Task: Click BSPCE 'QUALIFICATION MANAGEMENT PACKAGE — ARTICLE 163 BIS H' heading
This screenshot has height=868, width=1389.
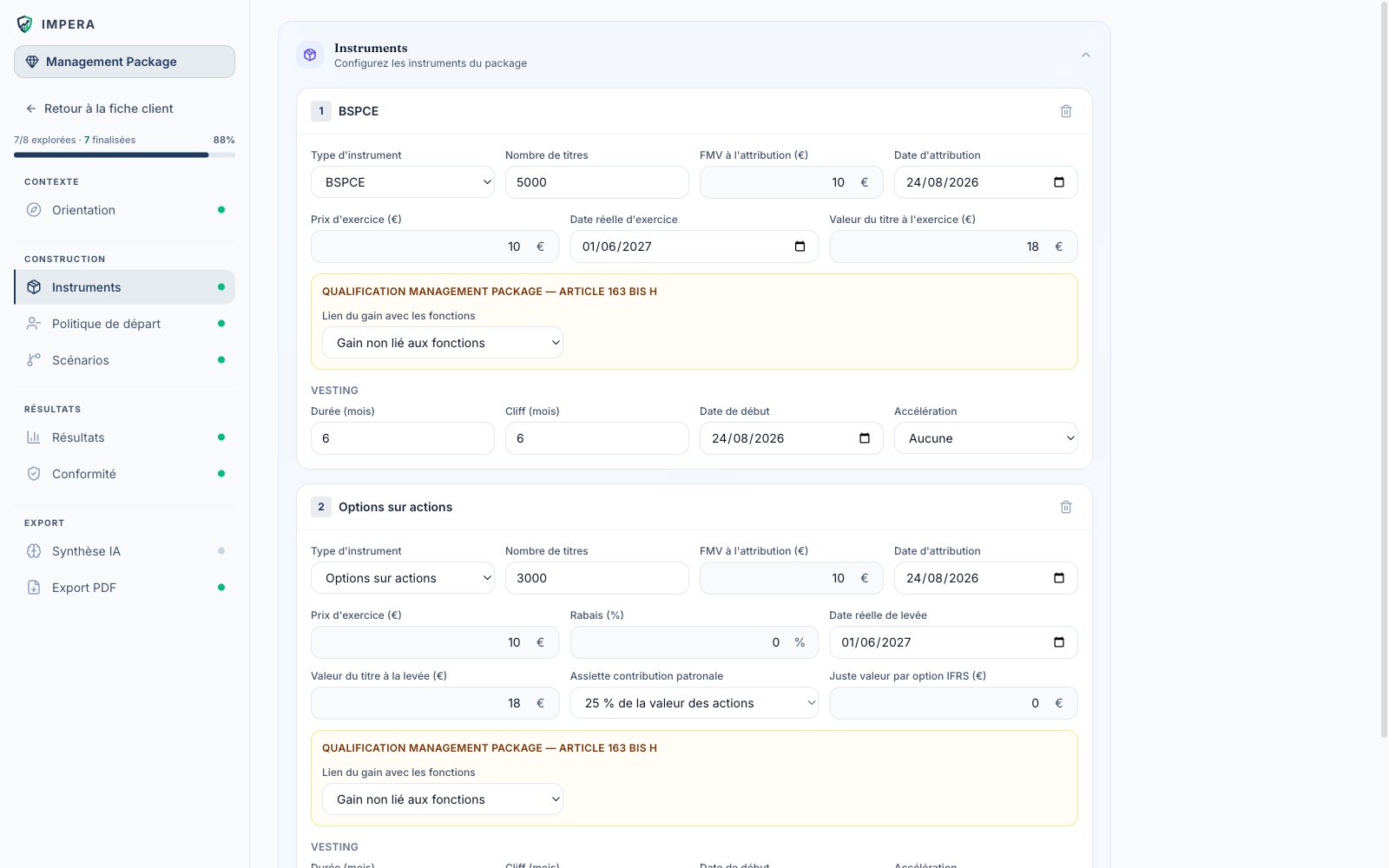Action: click(490, 292)
